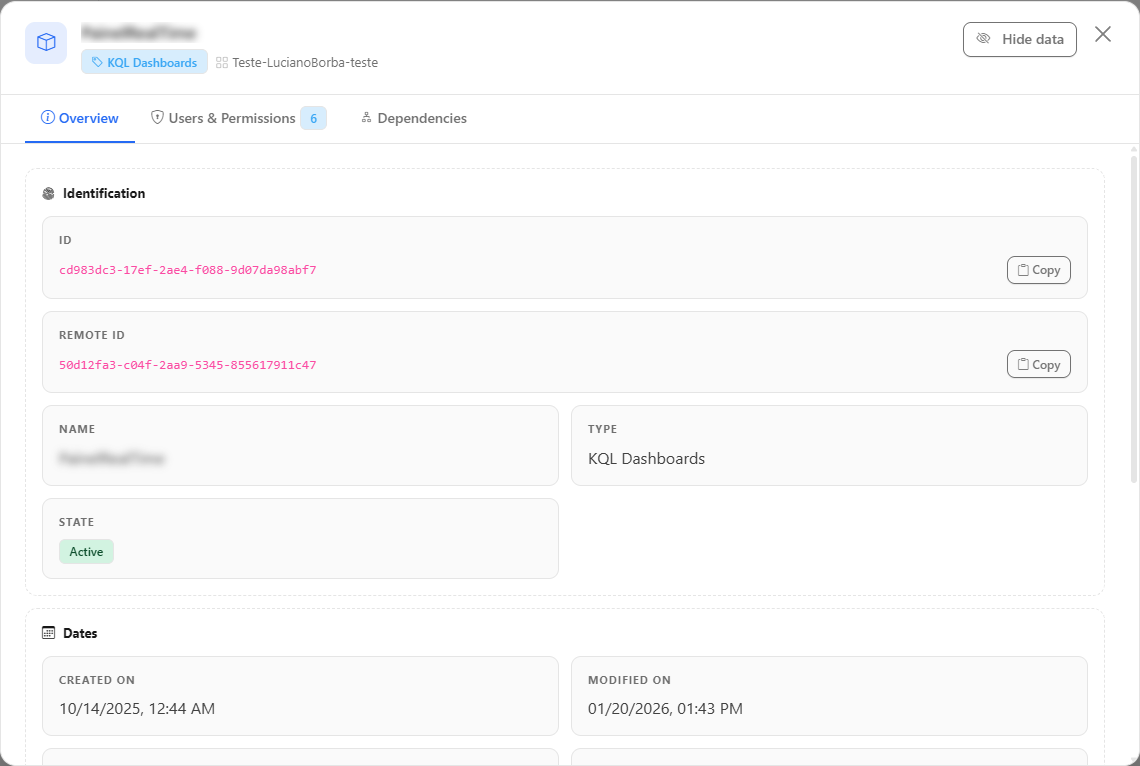Toggle the Hide data button
Image resolution: width=1140 pixels, height=766 pixels.
coord(1019,39)
